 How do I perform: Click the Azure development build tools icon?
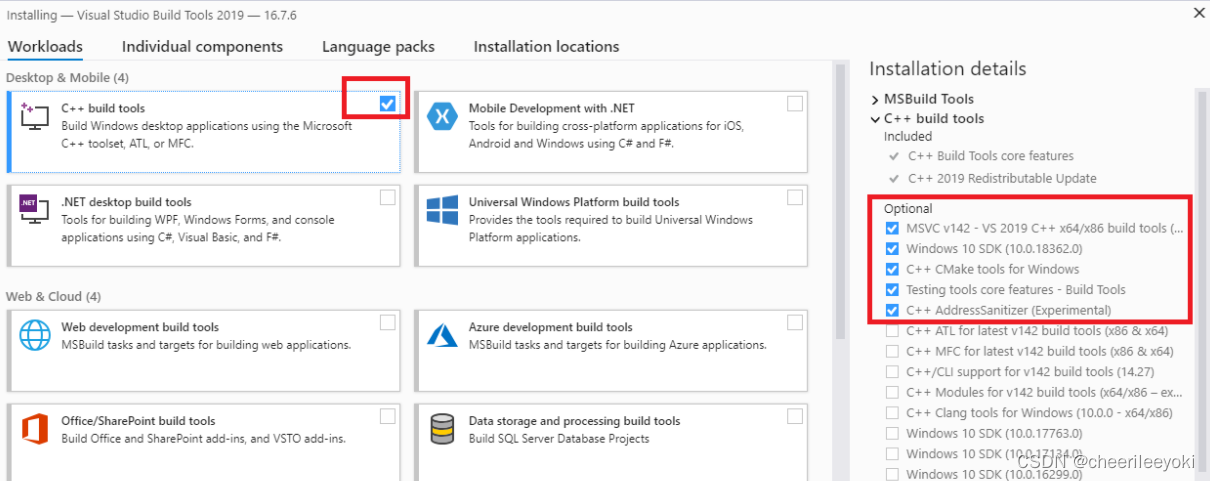442,335
